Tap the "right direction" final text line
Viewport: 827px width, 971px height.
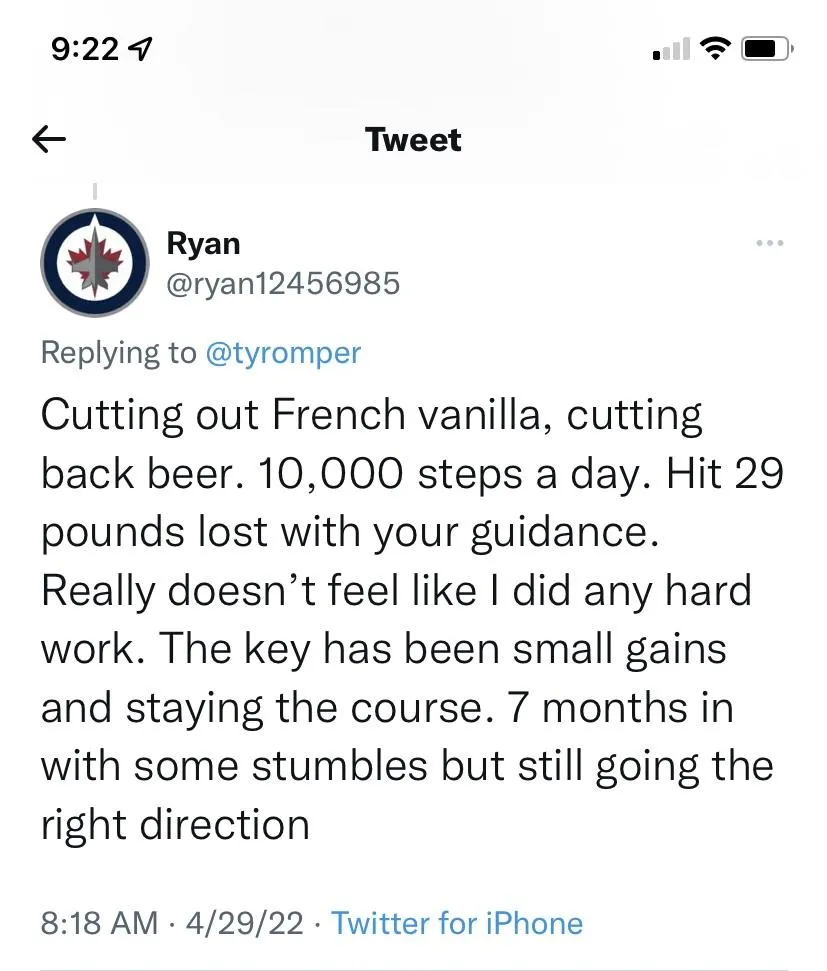175,825
